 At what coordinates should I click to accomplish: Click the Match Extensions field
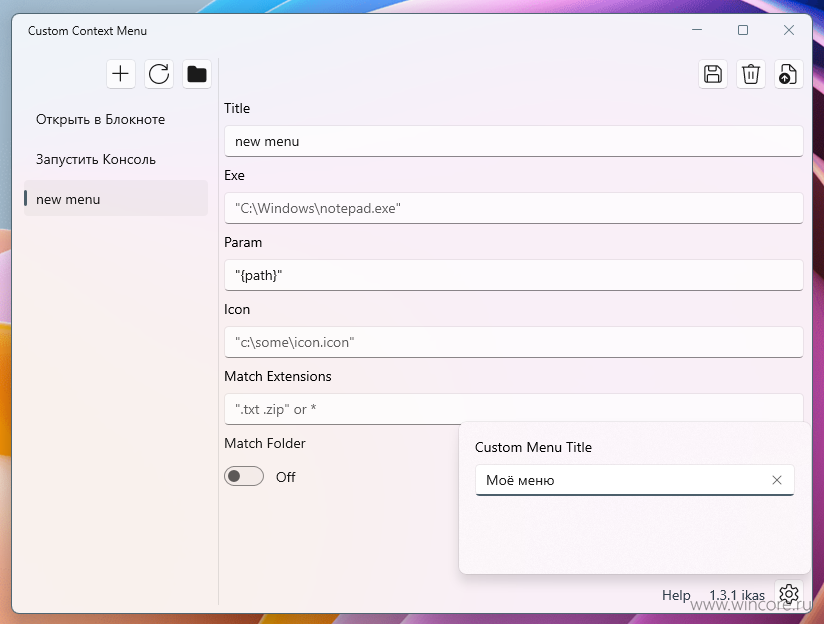pyautogui.click(x=513, y=409)
